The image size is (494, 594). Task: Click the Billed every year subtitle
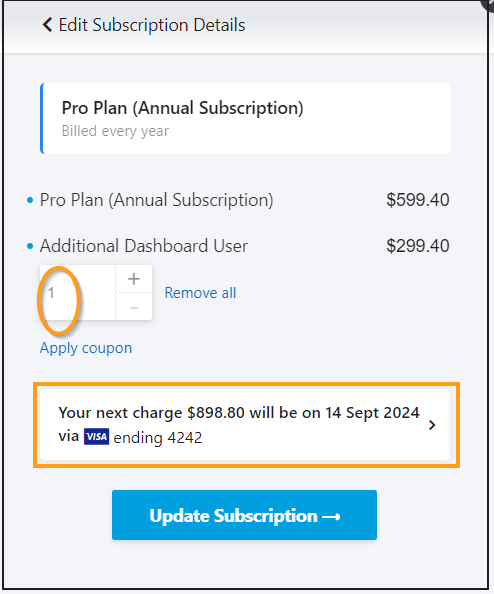click(115, 131)
